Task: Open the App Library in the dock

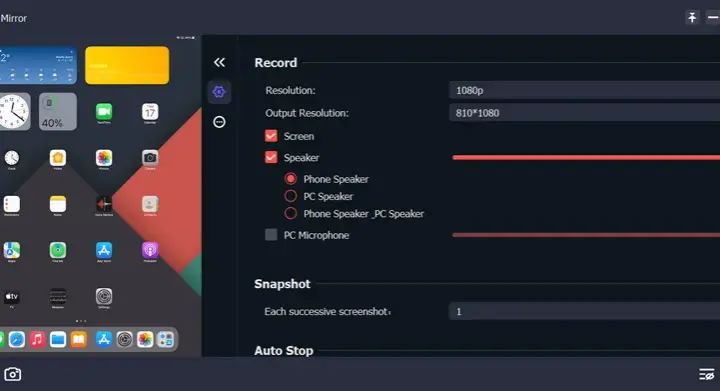Action: pyautogui.click(x=165, y=340)
